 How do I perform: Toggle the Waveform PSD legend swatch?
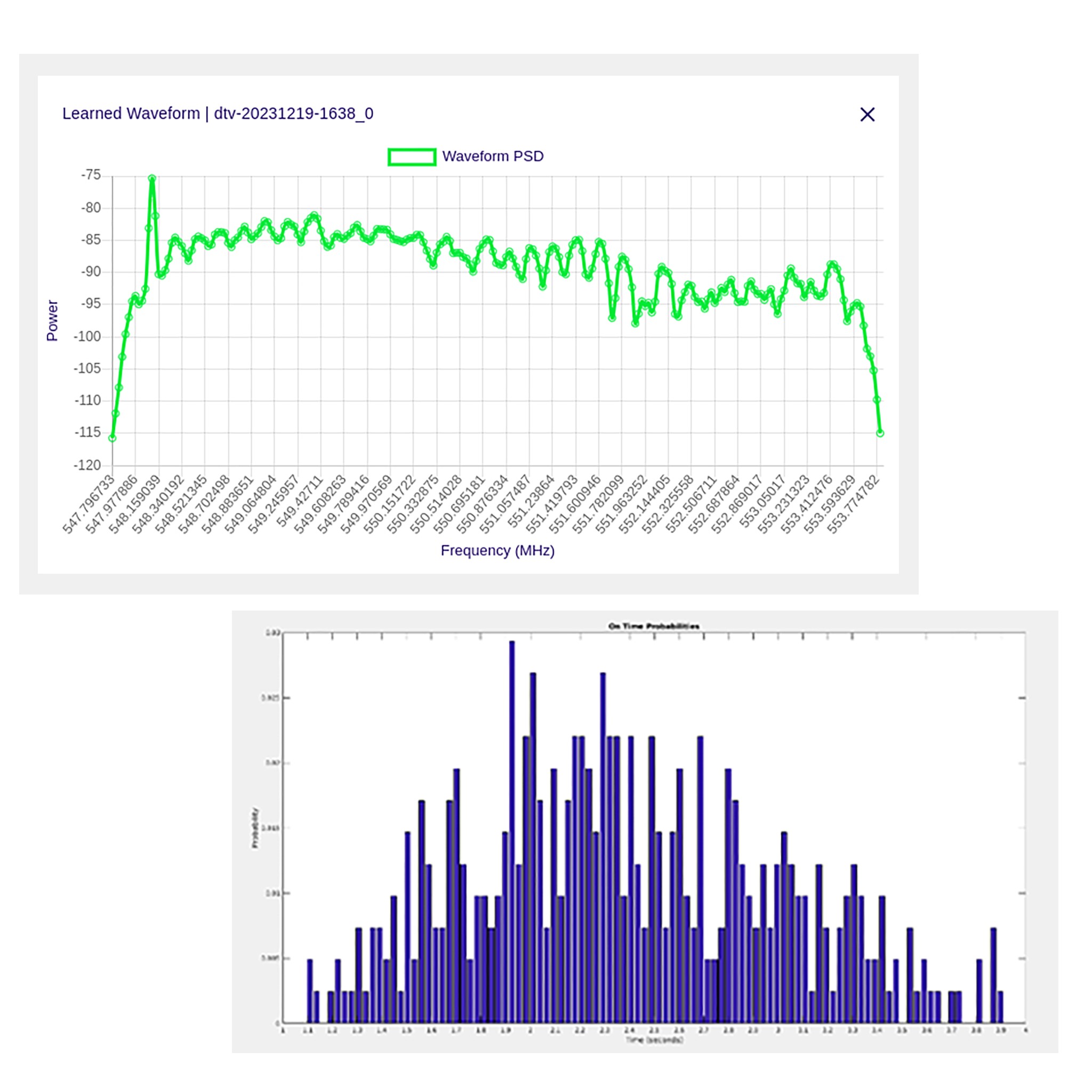point(412,157)
